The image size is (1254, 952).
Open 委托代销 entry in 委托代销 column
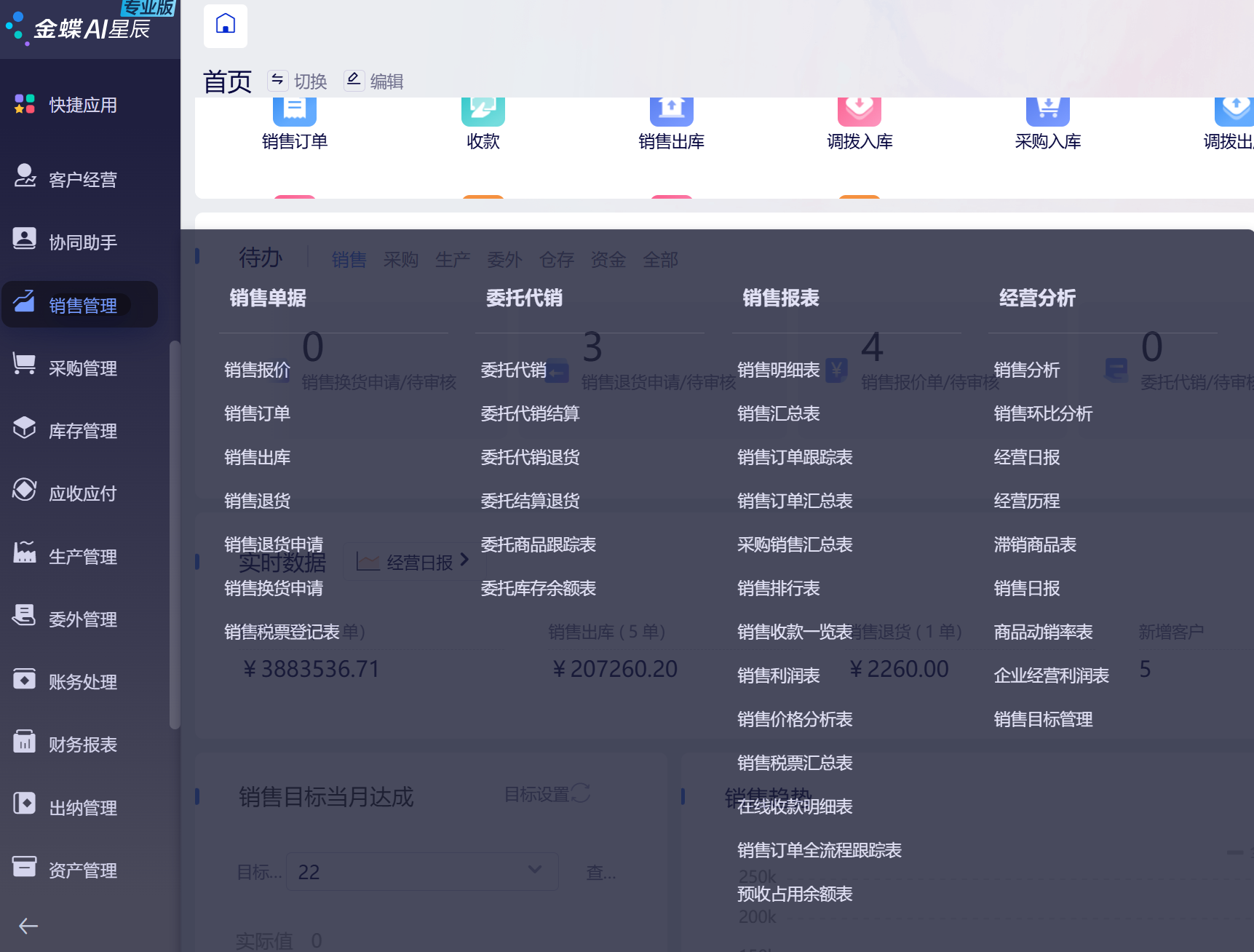coord(514,370)
